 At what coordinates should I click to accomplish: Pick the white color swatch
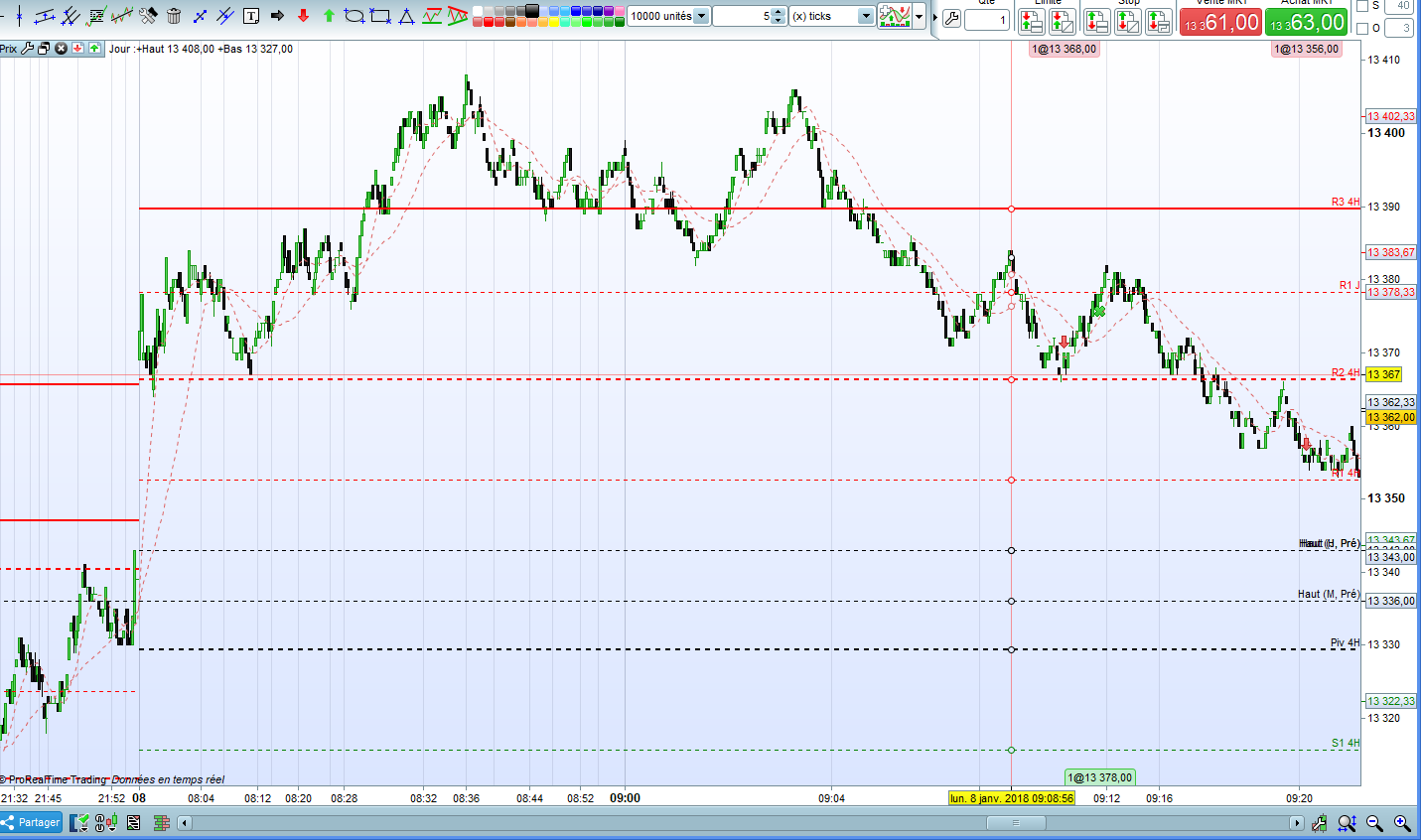click(x=478, y=12)
